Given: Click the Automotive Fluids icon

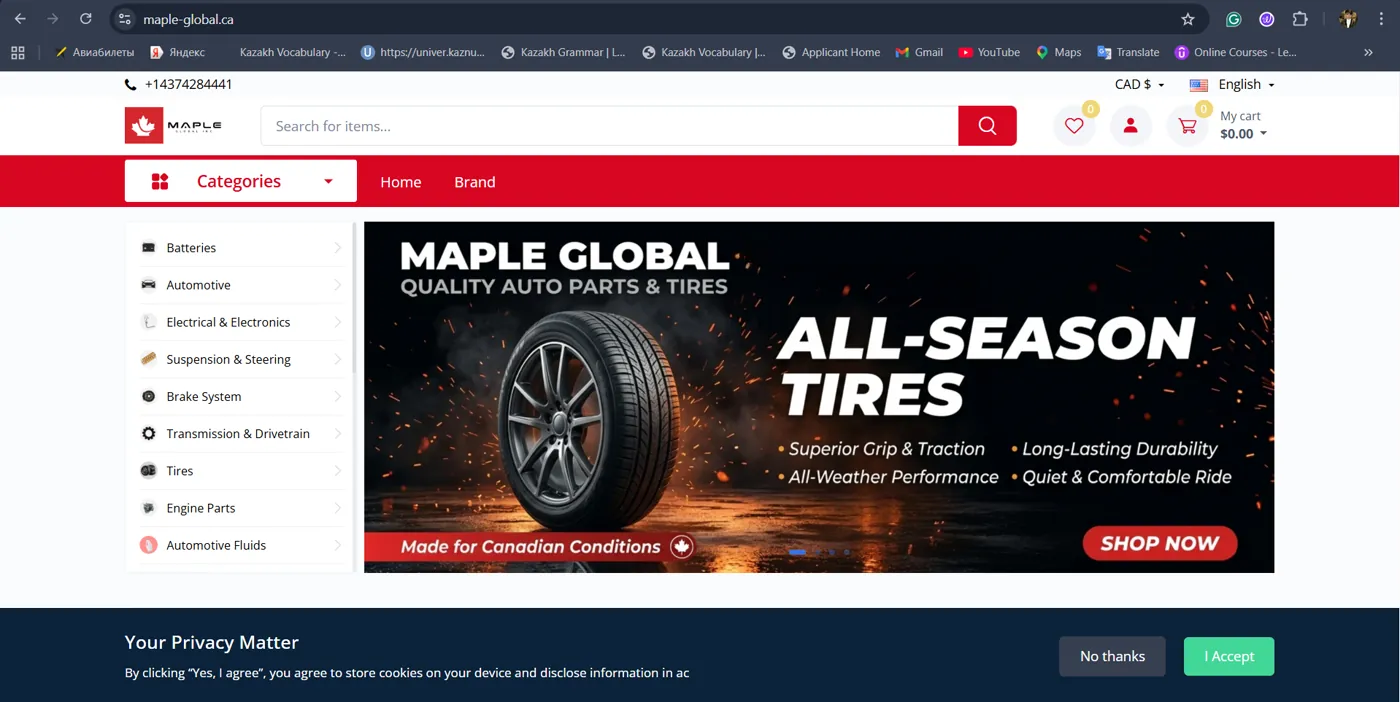Looking at the screenshot, I should (148, 545).
